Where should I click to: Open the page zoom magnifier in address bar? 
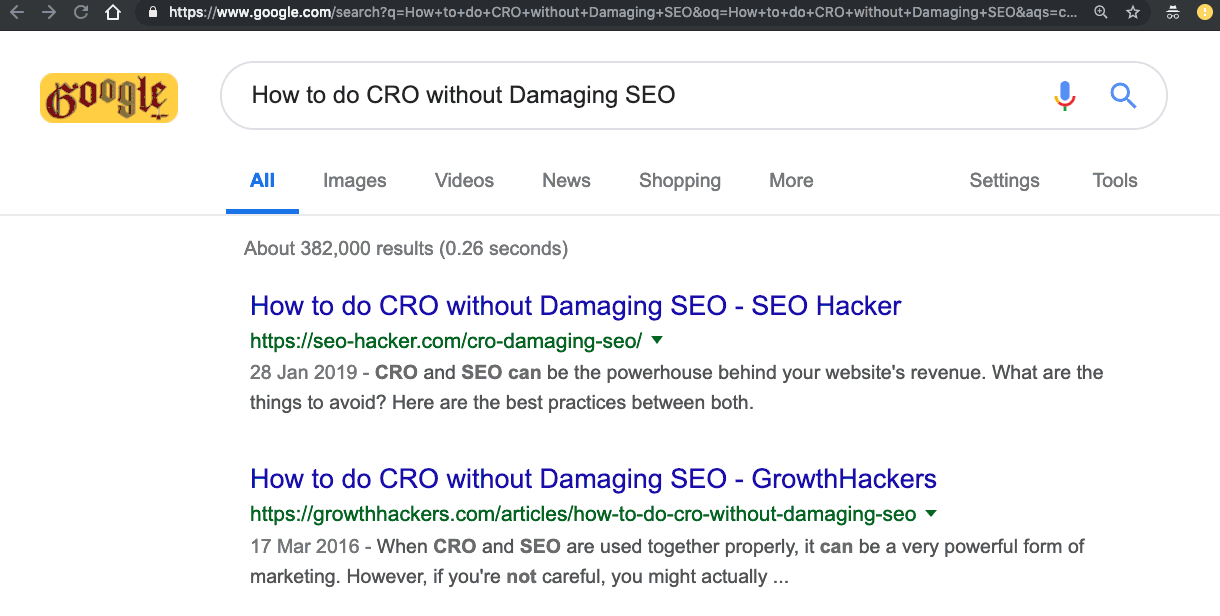click(x=1100, y=13)
